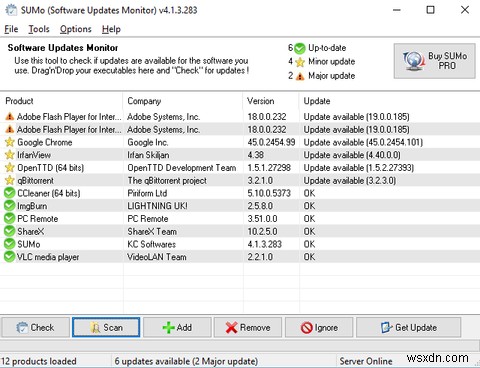
Task: Click the warning icon of first Adobe Flash Player row
Action: (x=10, y=117)
